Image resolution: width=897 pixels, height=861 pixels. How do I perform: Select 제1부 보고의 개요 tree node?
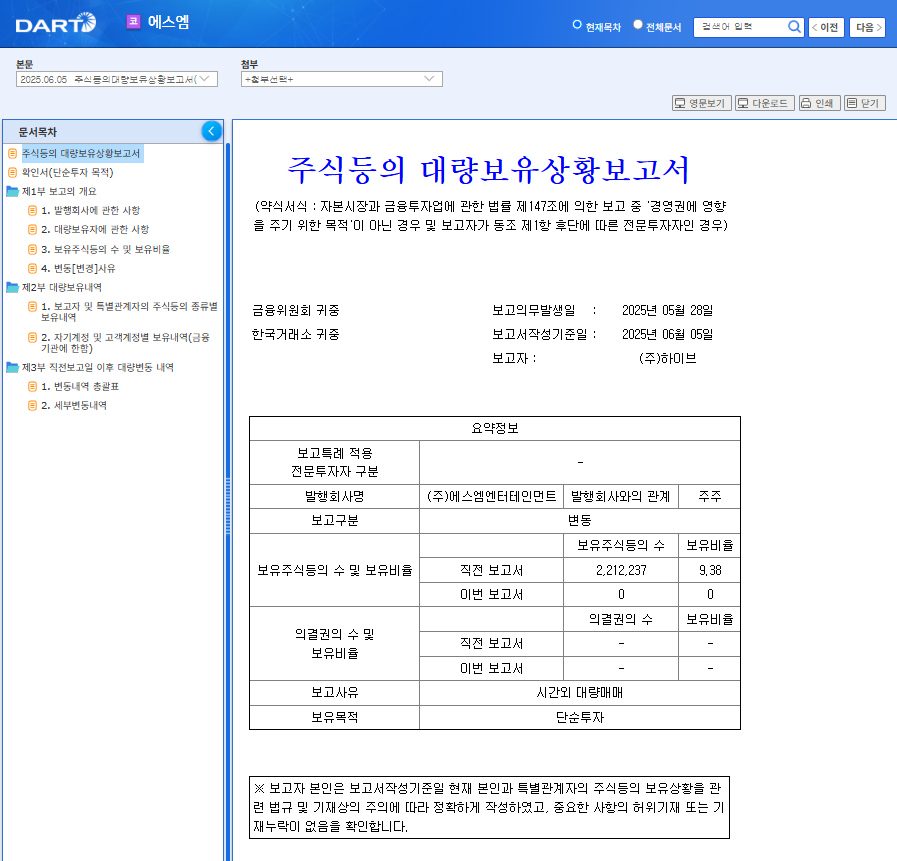coord(59,191)
